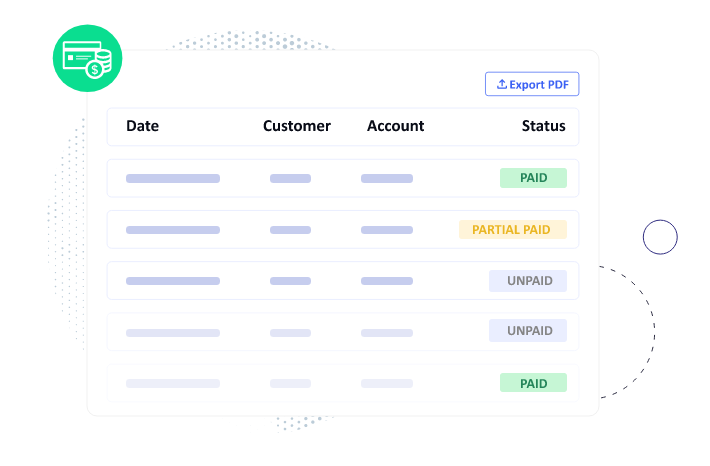Click the Export PDF button
Screen dimensions: 710x466
(532, 84)
